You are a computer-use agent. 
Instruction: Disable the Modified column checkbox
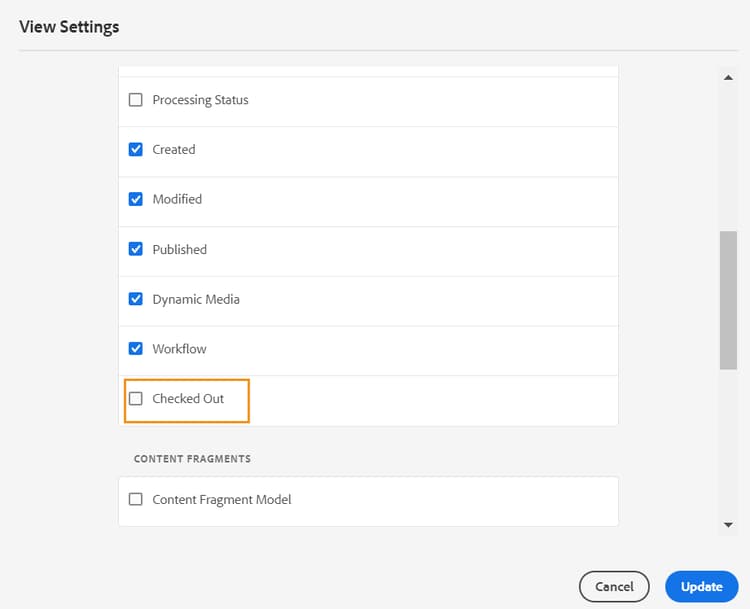click(x=136, y=199)
